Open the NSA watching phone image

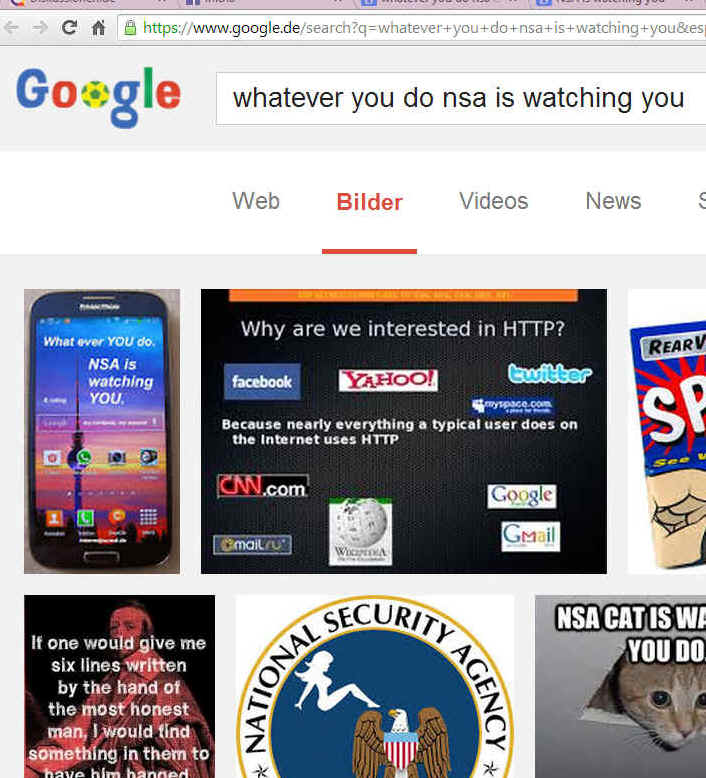tap(102, 431)
